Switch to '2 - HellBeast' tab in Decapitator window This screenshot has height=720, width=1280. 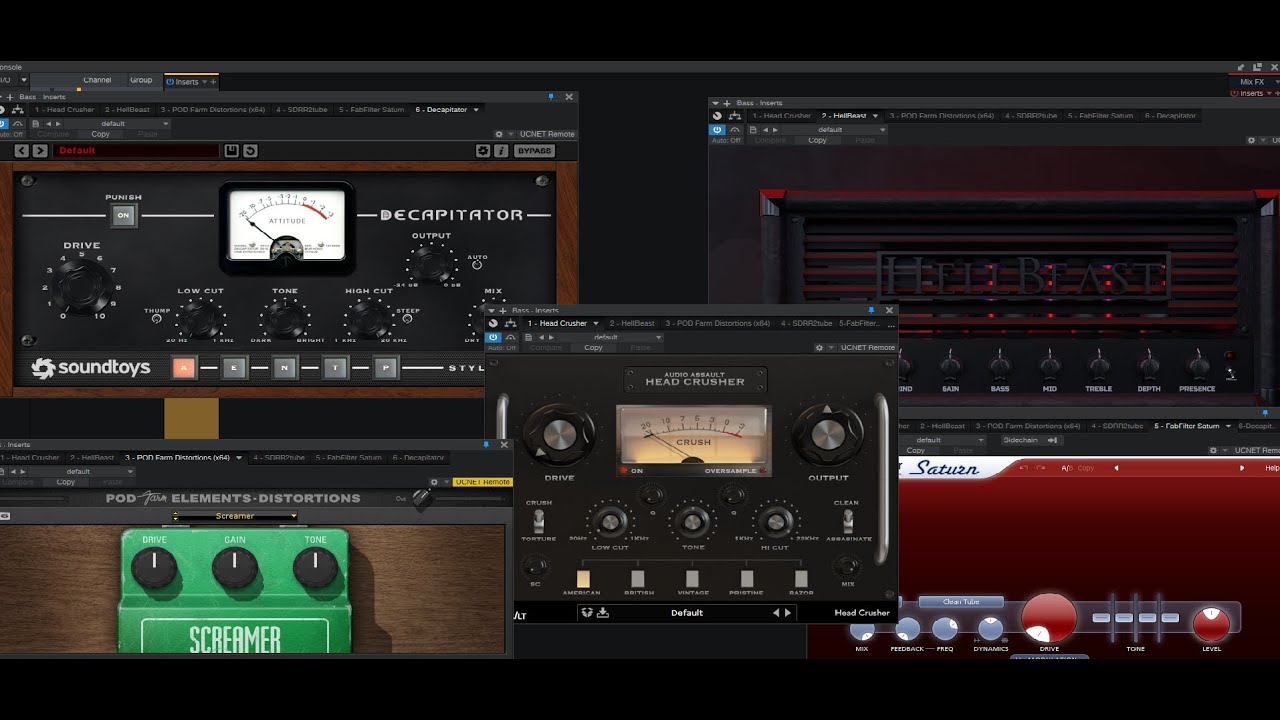(127, 110)
